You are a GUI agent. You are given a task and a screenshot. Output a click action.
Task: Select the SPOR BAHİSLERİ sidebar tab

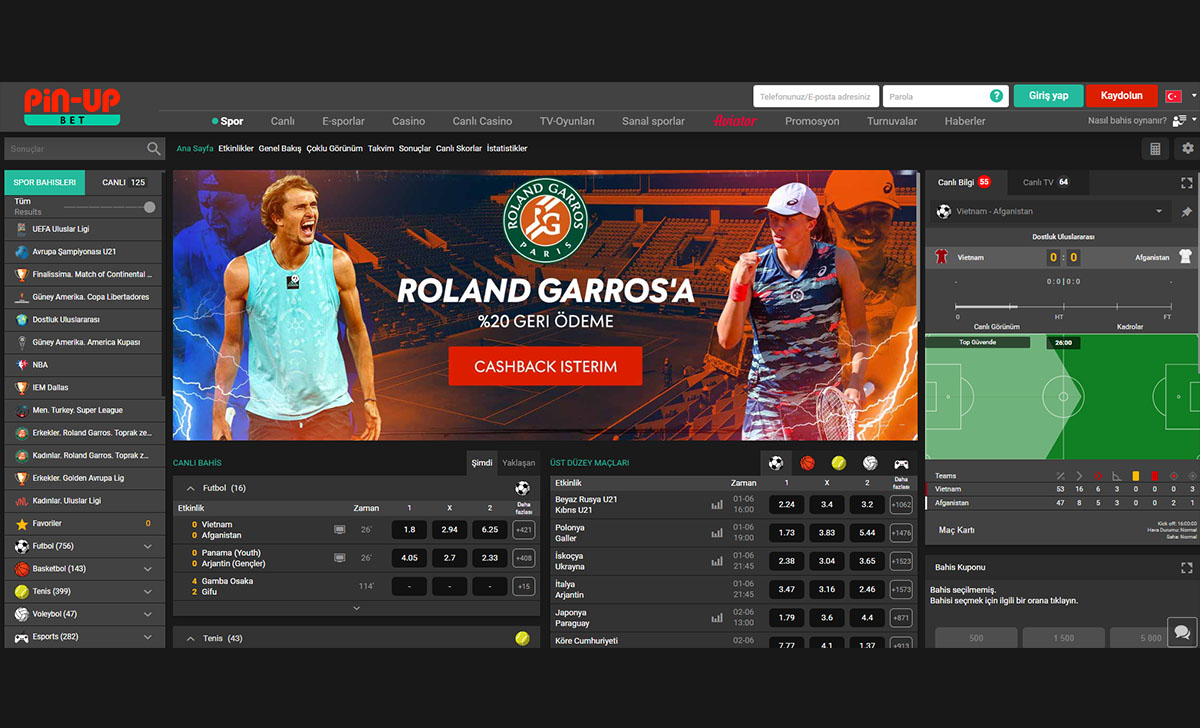45,182
